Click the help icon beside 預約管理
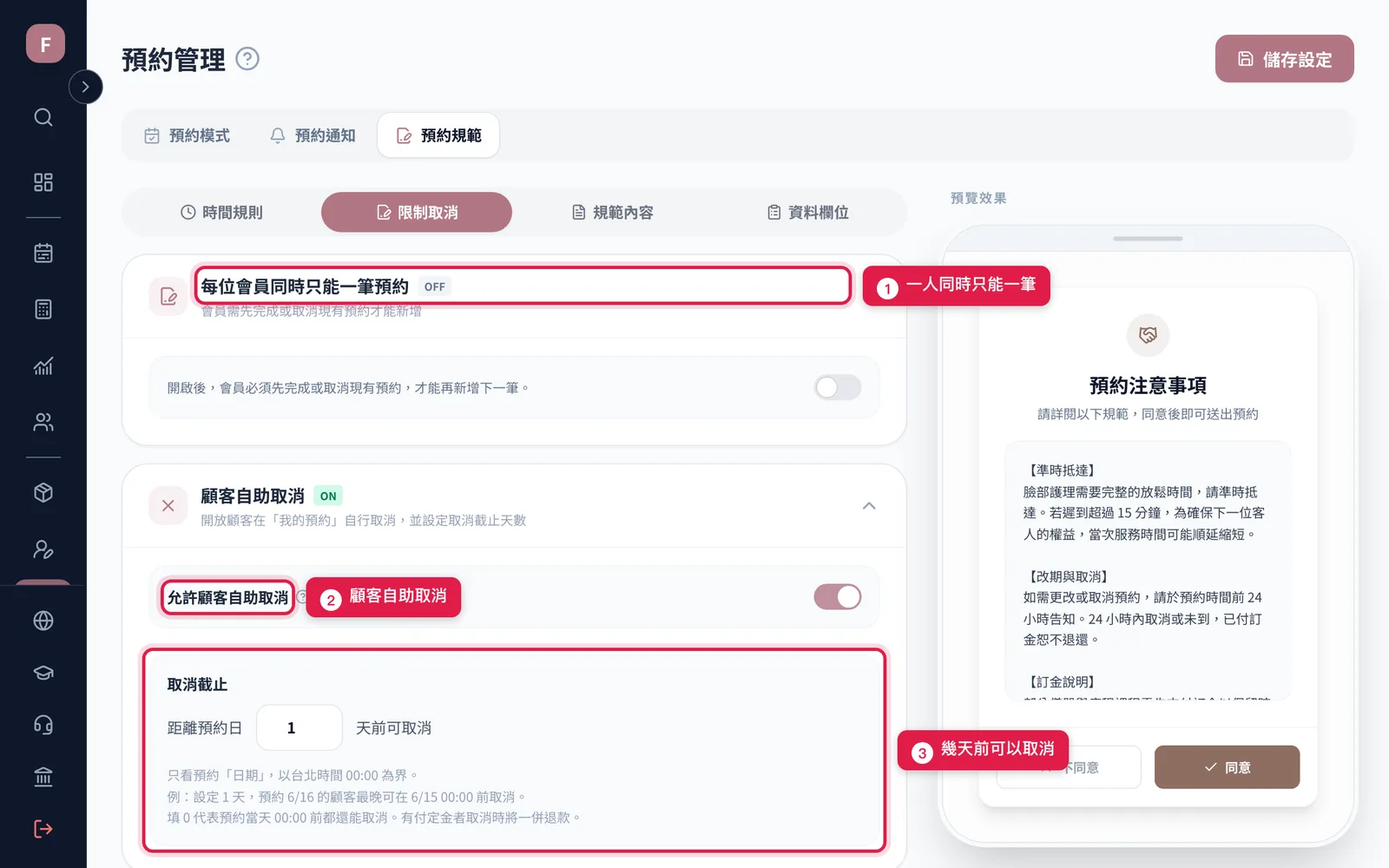 (x=247, y=59)
